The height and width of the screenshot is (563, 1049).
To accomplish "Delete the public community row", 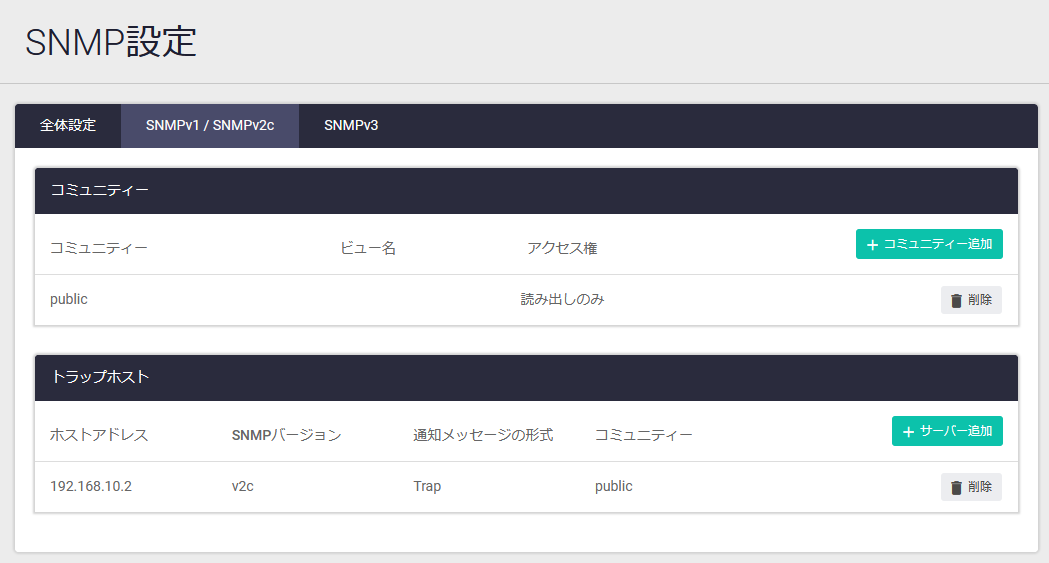I will tap(971, 300).
